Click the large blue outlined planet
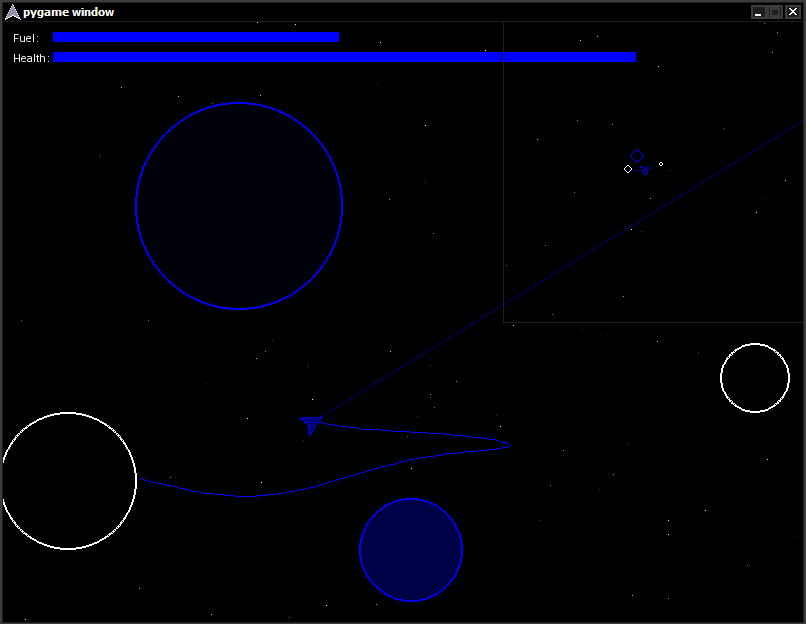The width and height of the screenshot is (806, 624). (x=239, y=206)
